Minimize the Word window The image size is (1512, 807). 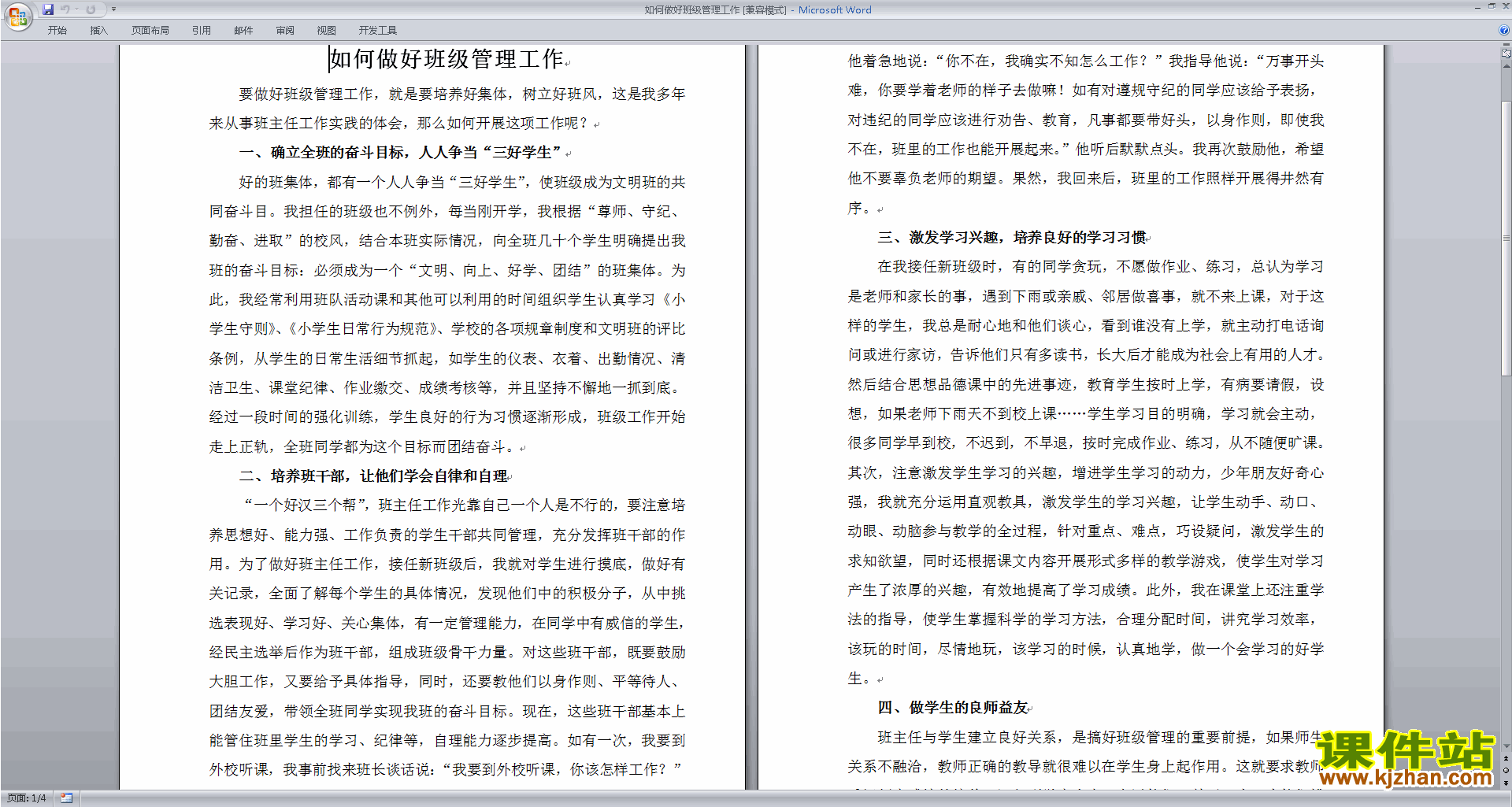pos(1477,7)
